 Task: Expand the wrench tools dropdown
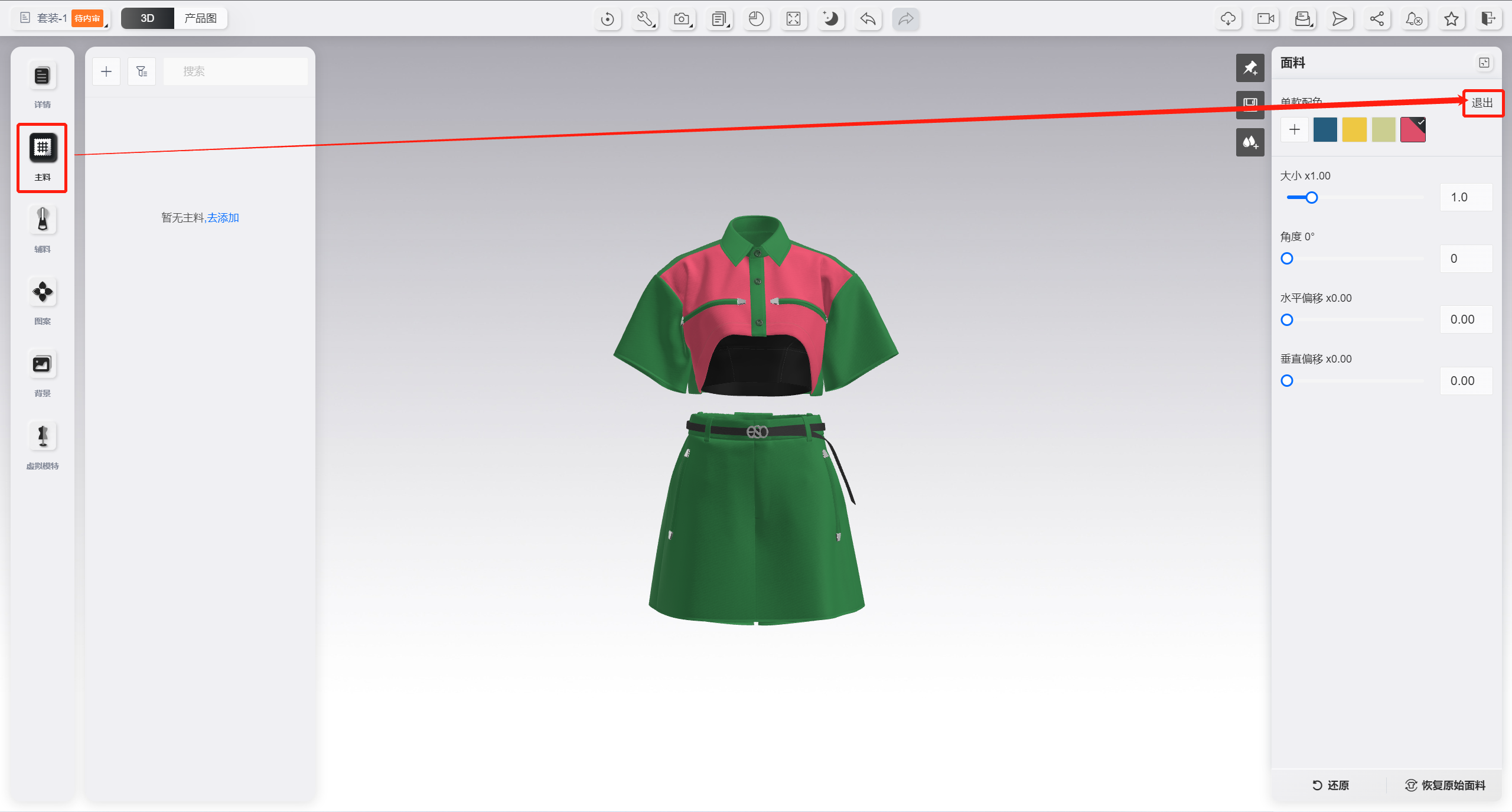point(645,19)
